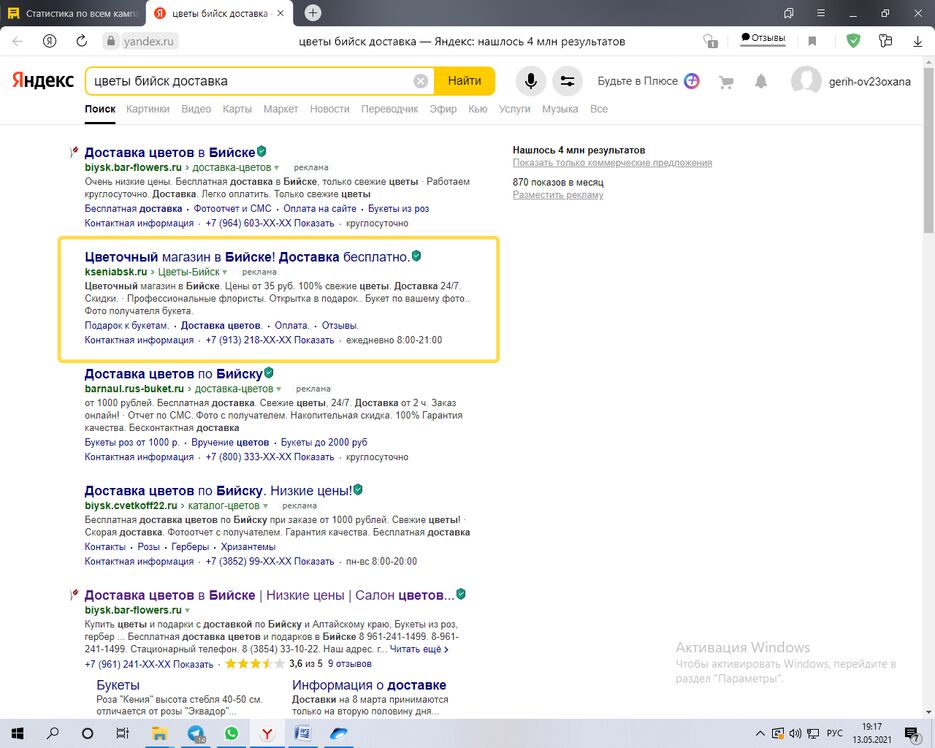Clear the search query with X icon
The width and height of the screenshot is (935, 748).
point(420,81)
